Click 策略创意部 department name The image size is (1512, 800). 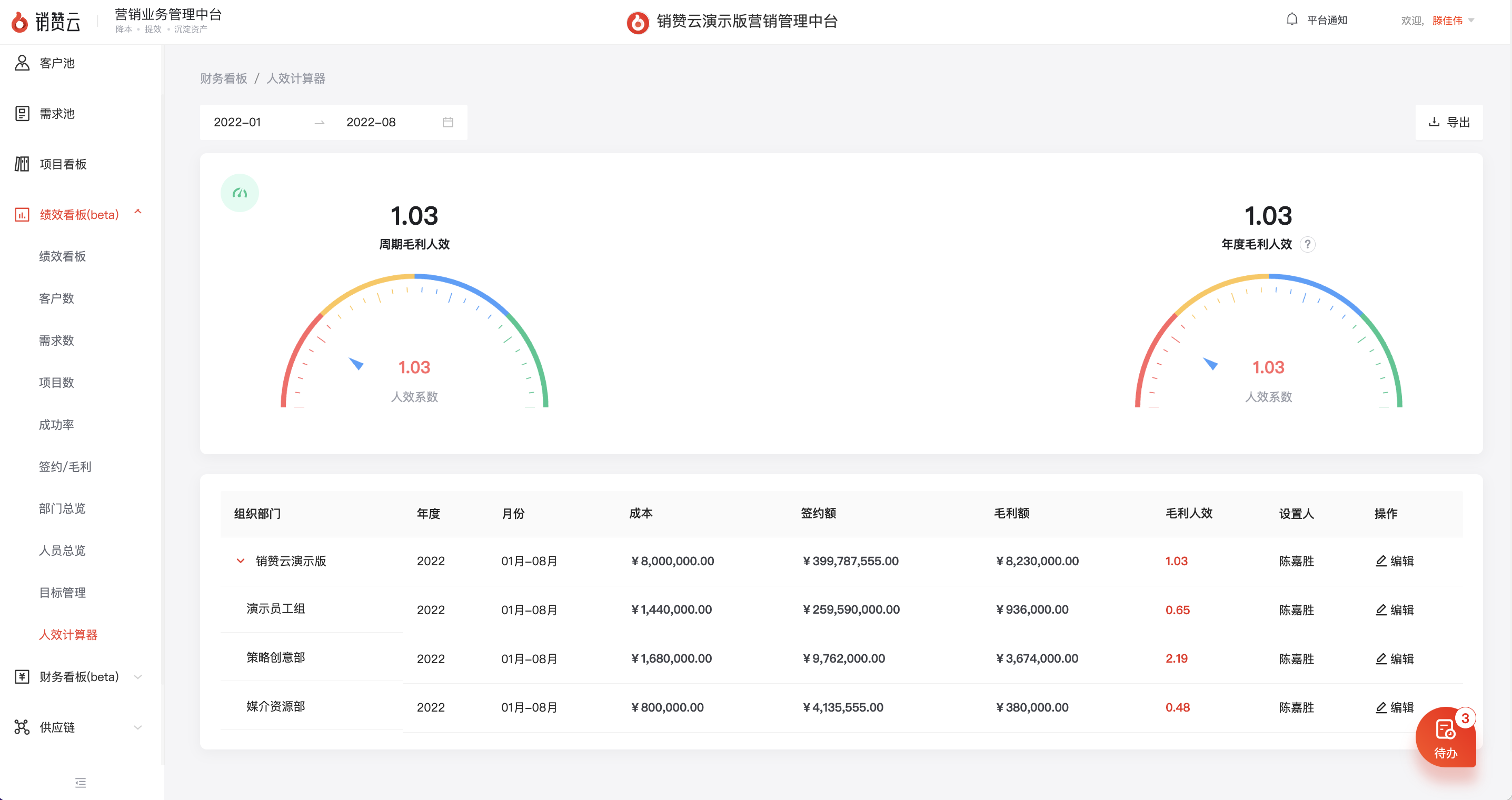click(x=275, y=657)
